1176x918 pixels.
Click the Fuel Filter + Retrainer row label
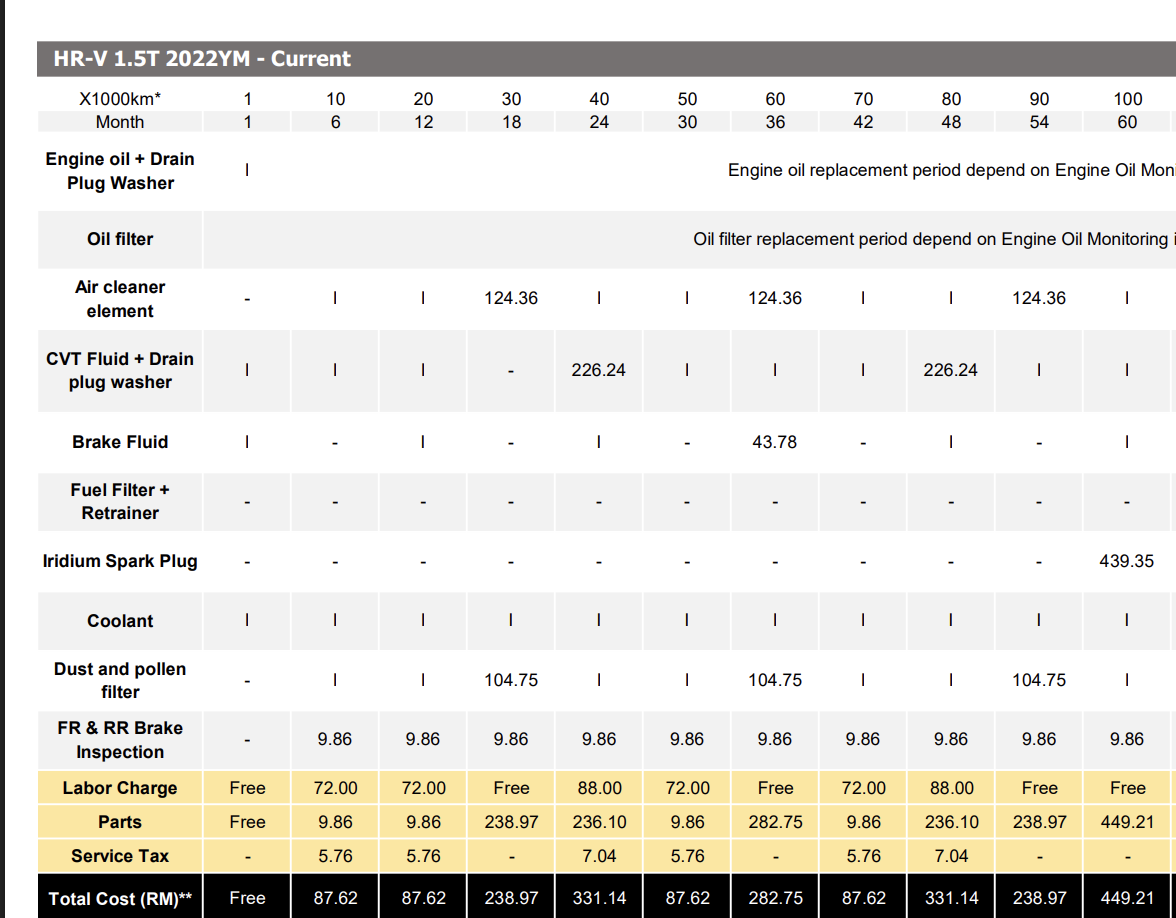click(120, 501)
